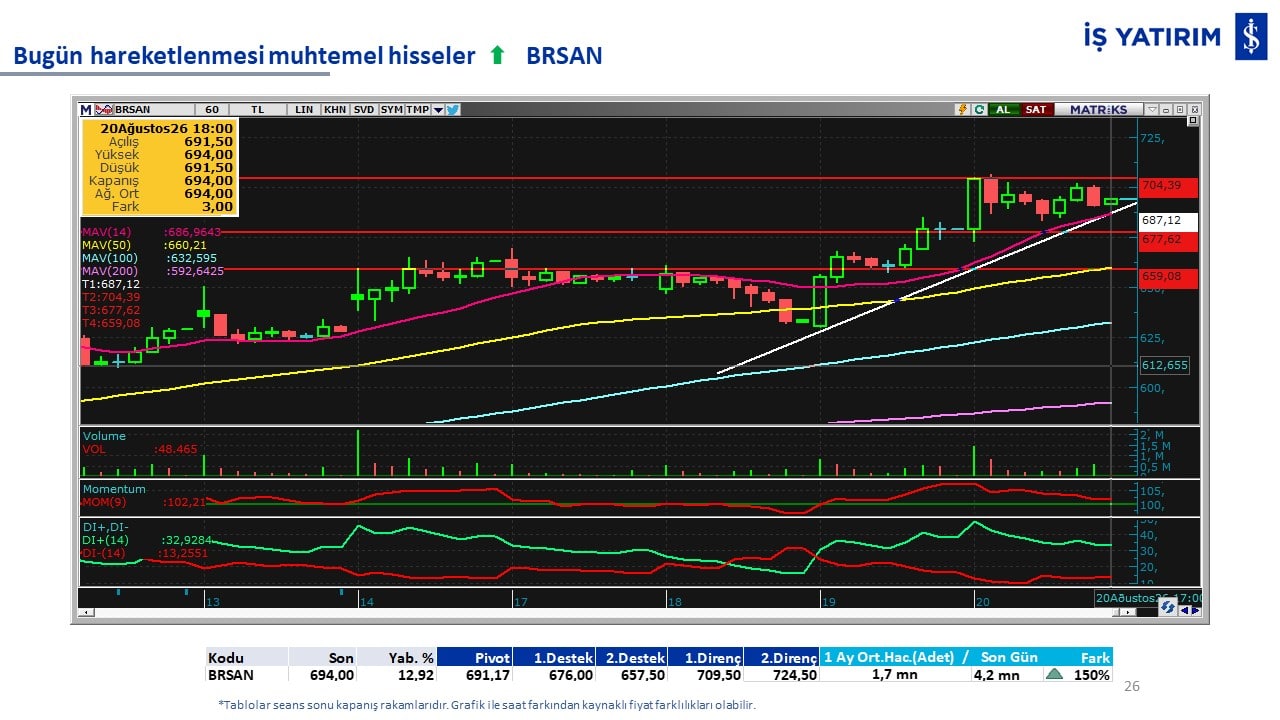This screenshot has width=1280, height=720.
Task: Click the date 14 axis marker
Action: 366,602
